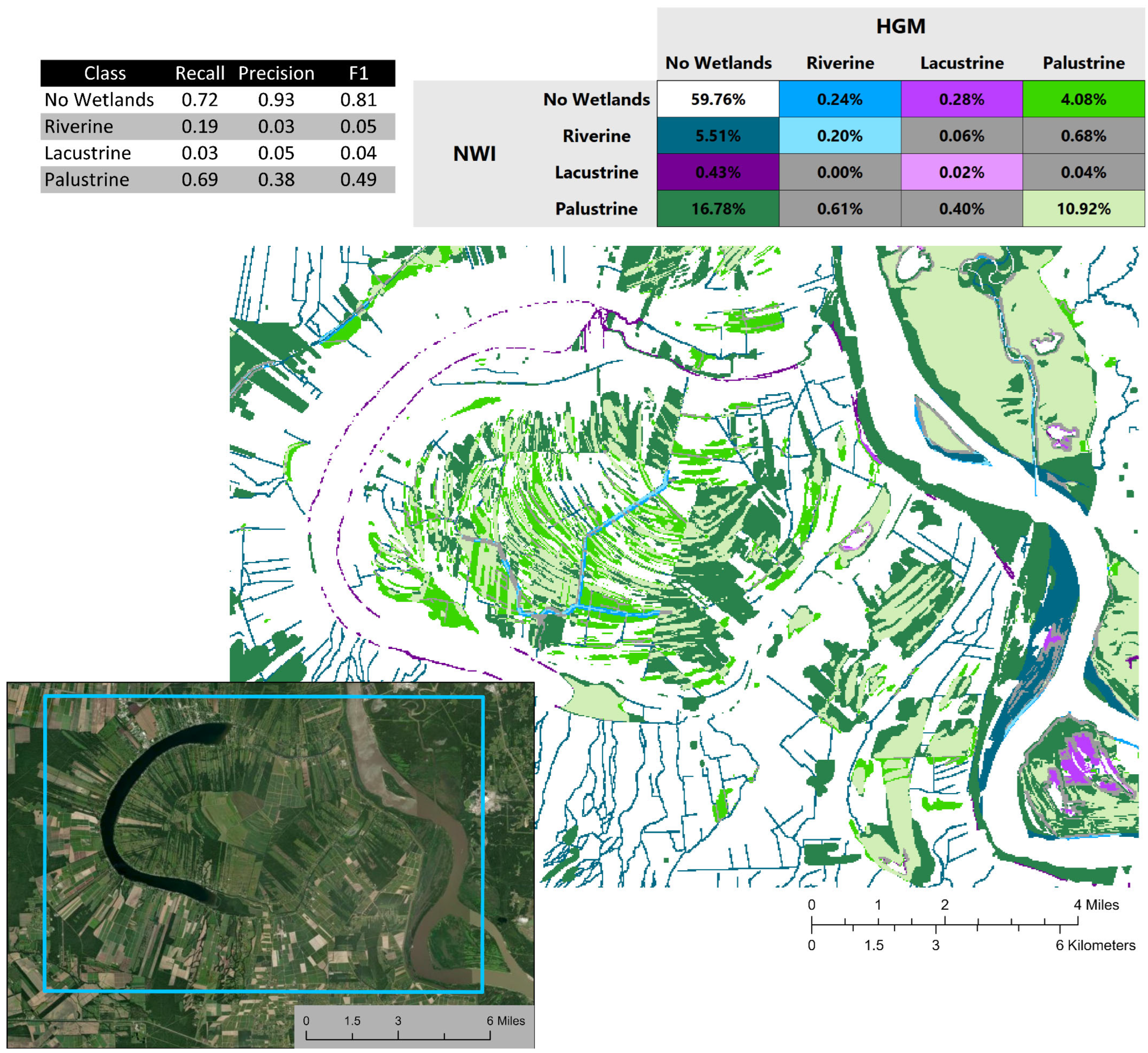
Task: Click the HGM matrix heading
Action: tap(900, 26)
